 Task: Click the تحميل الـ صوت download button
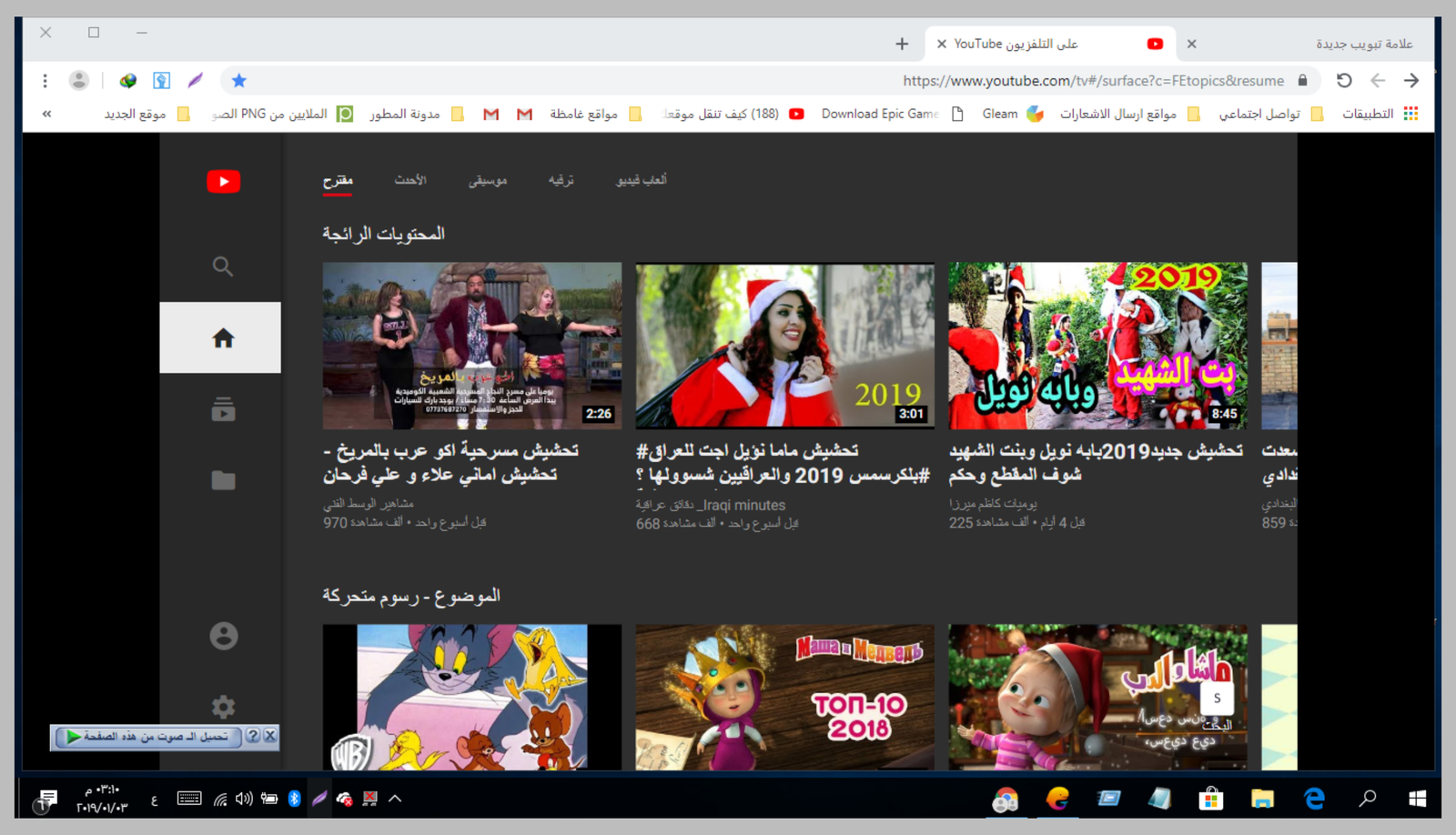148,736
